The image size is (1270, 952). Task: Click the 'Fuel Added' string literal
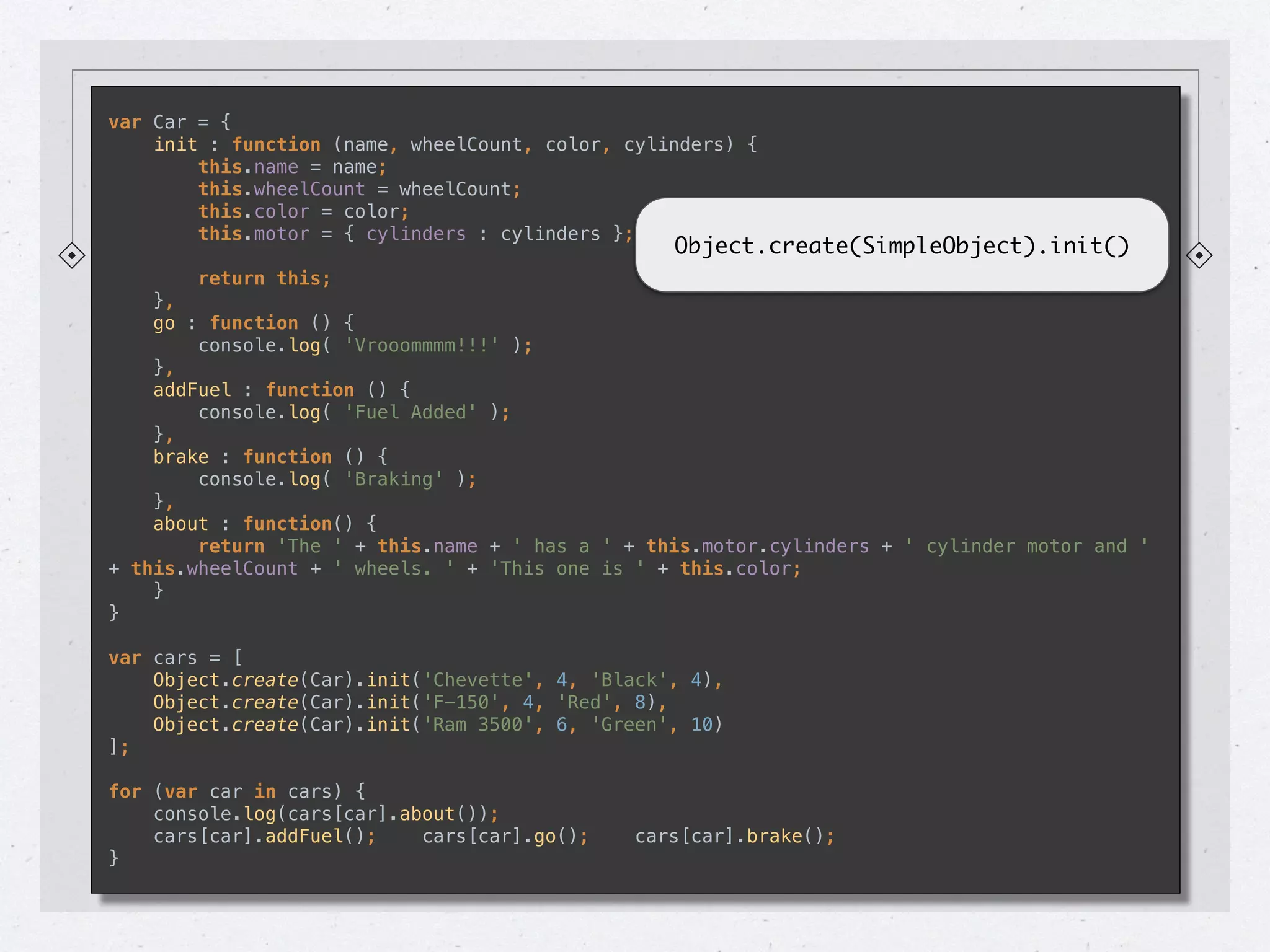[411, 412]
